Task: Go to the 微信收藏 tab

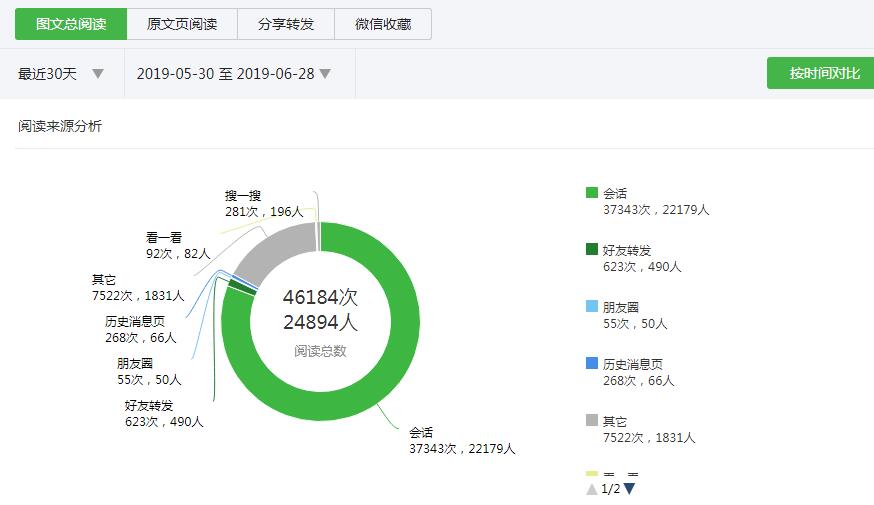Action: 383,24
